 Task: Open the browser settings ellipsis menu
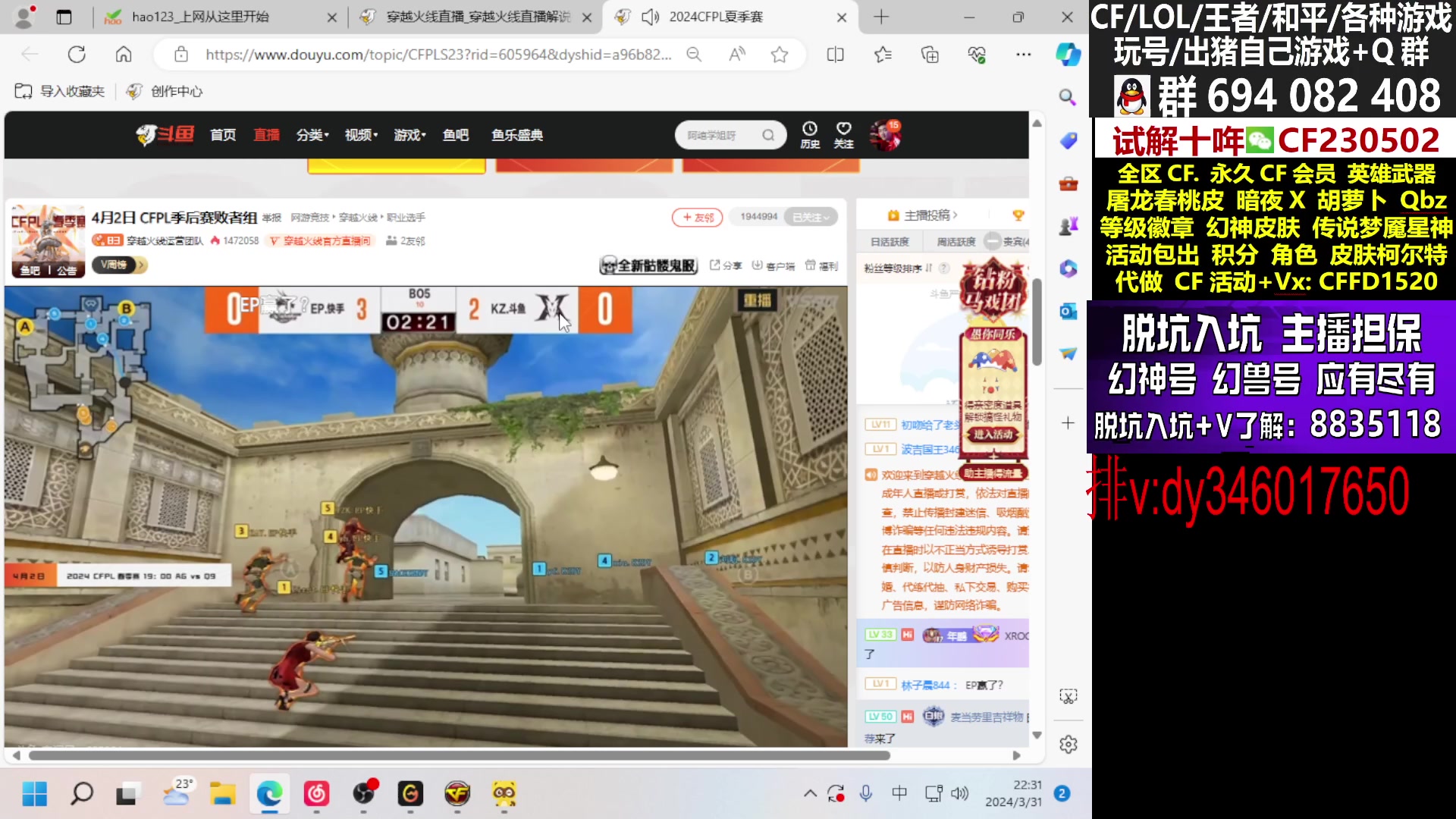pyautogui.click(x=1024, y=55)
